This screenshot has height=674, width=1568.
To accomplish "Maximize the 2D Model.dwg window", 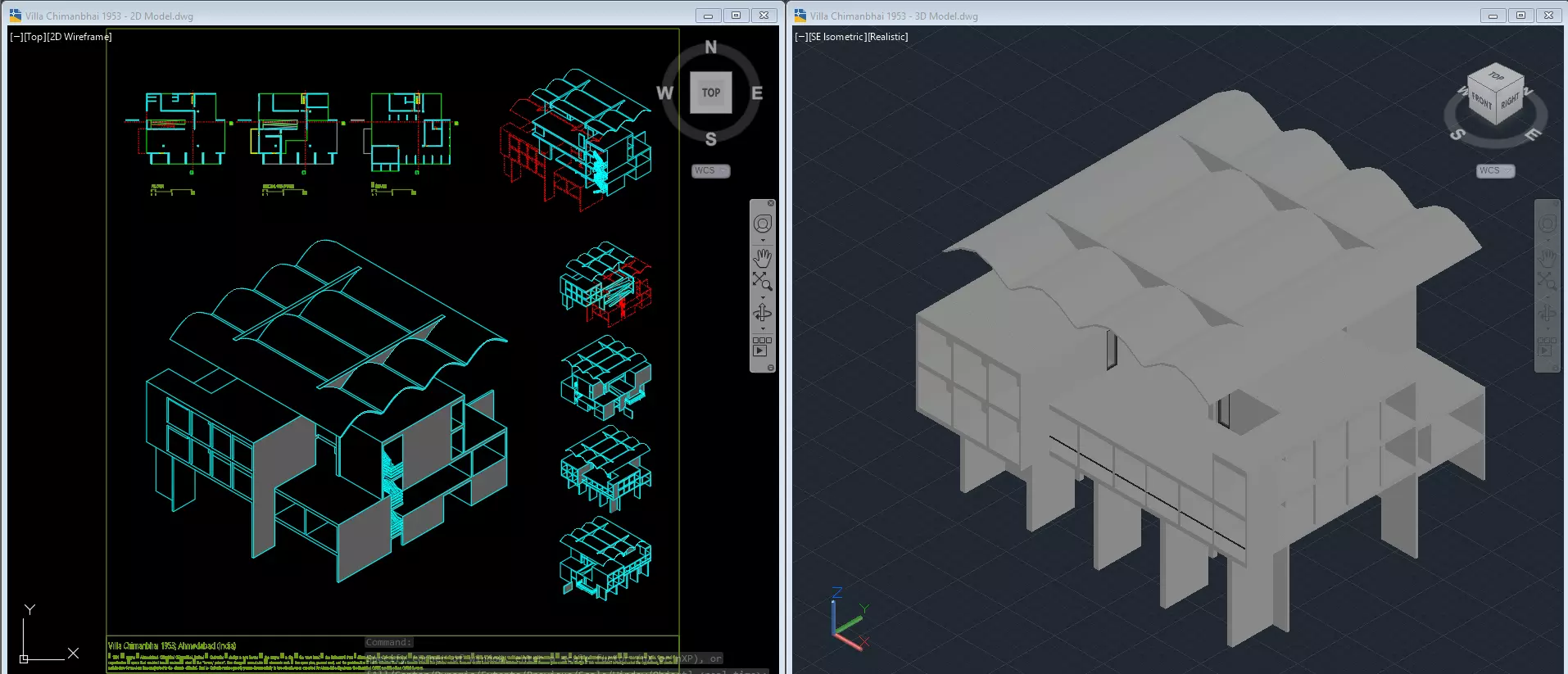I will (x=736, y=16).
